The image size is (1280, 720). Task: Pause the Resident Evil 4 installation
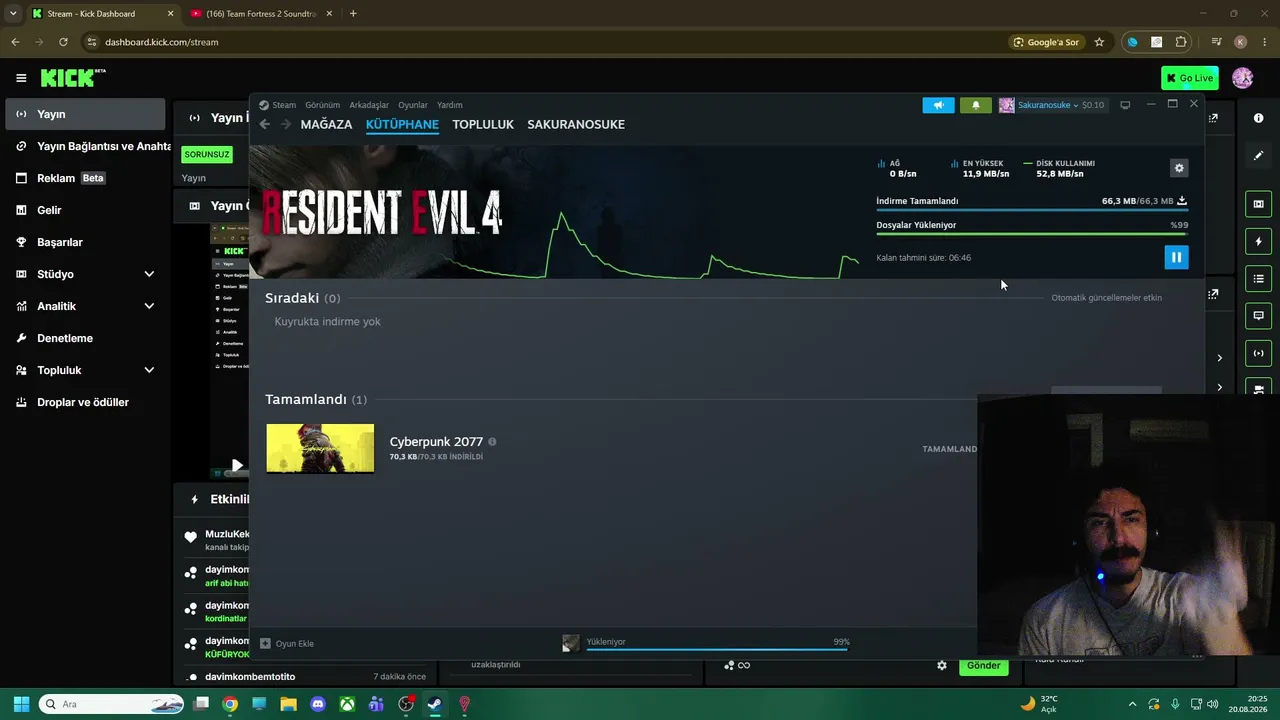[x=1176, y=257]
